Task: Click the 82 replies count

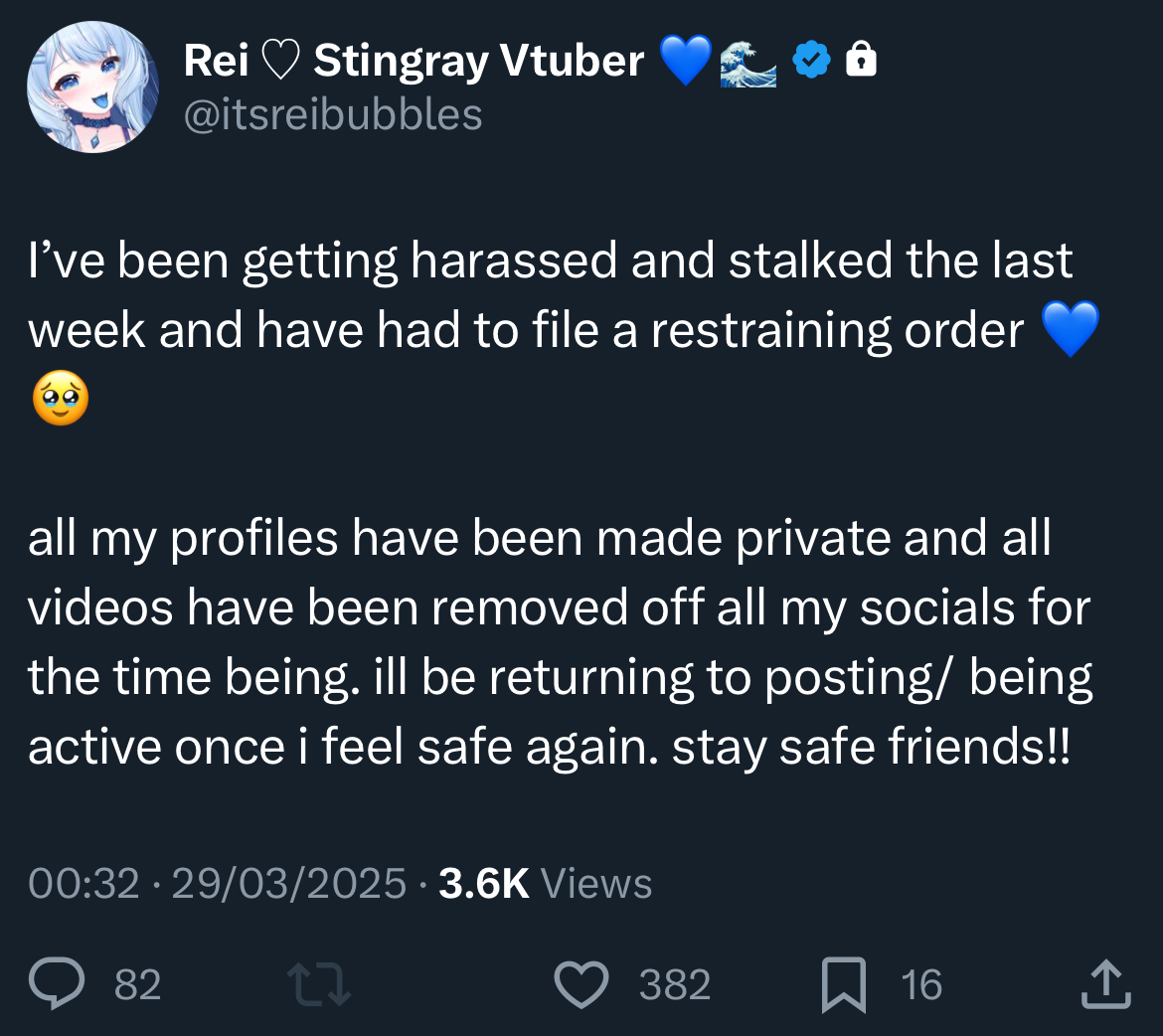Action: tap(138, 984)
